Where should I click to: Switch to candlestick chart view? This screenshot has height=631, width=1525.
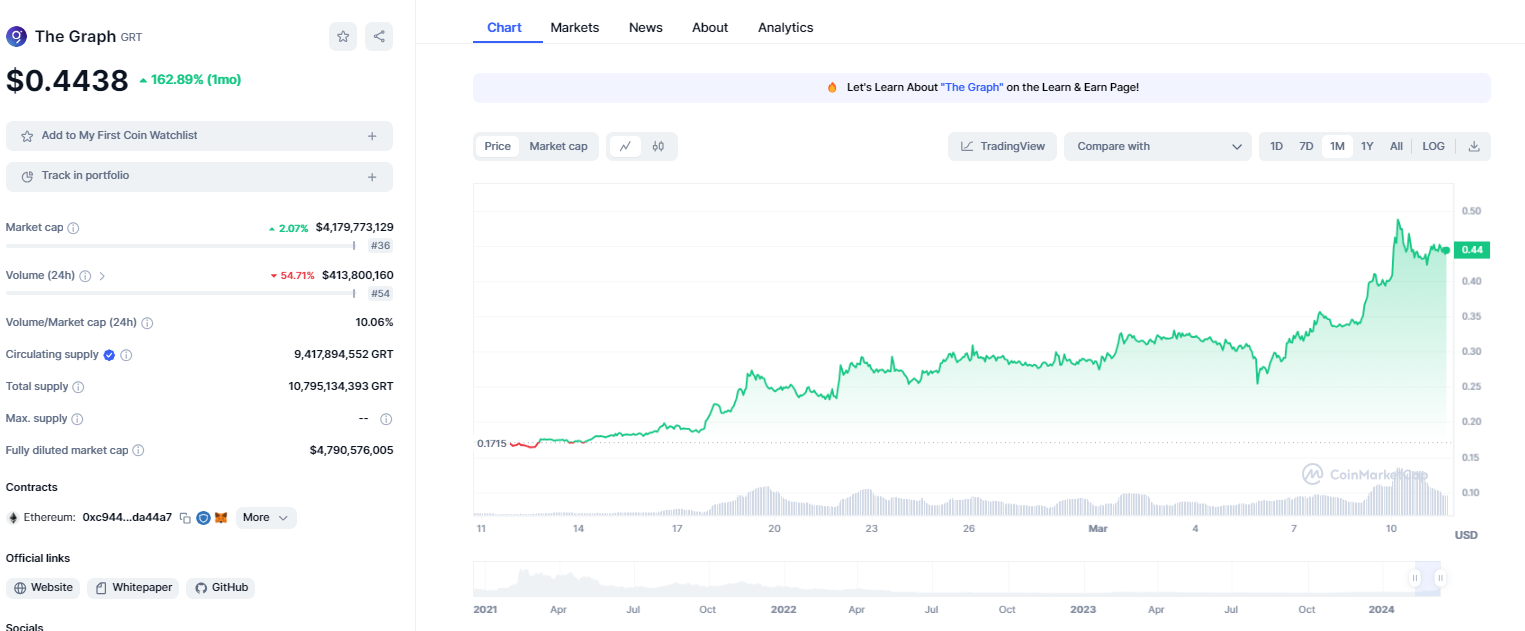click(x=658, y=146)
